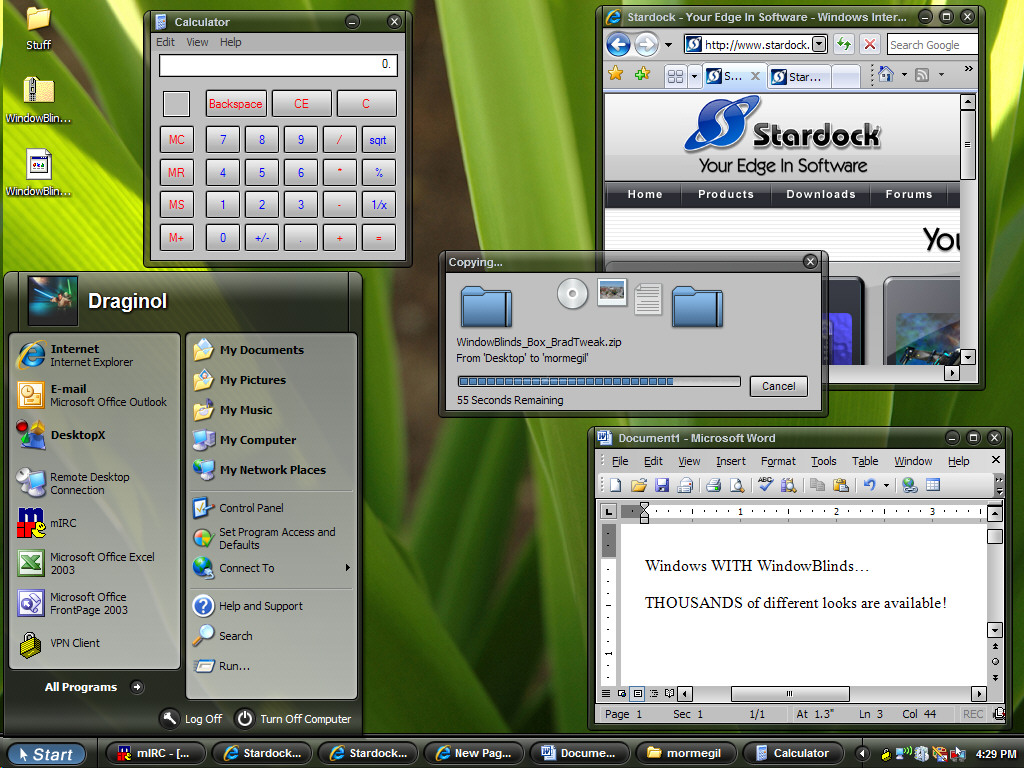The image size is (1024, 768).
Task: Click Word's horizontal scrollbar thumb
Action: click(x=790, y=694)
